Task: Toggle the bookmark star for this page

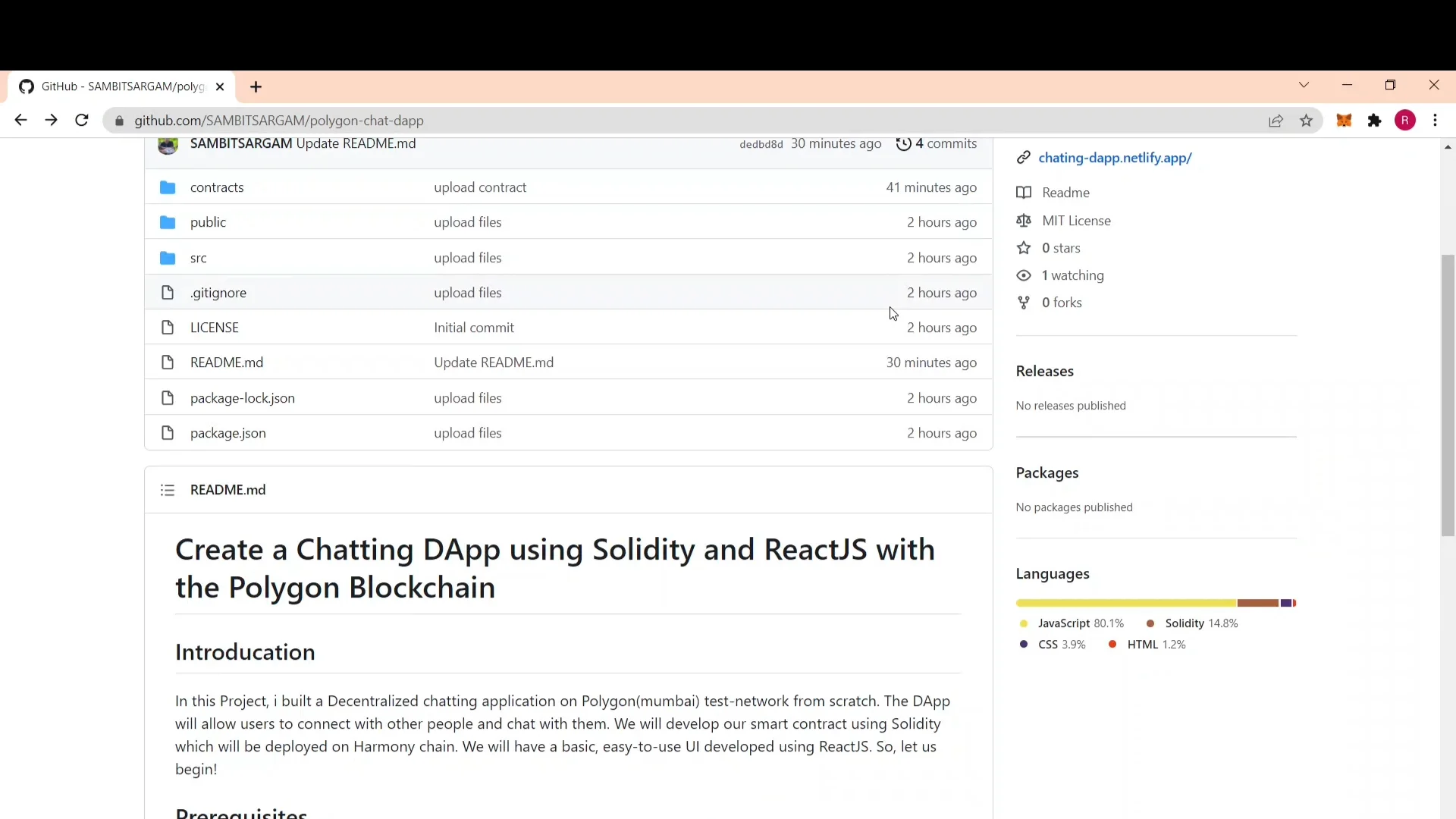Action: (x=1307, y=121)
